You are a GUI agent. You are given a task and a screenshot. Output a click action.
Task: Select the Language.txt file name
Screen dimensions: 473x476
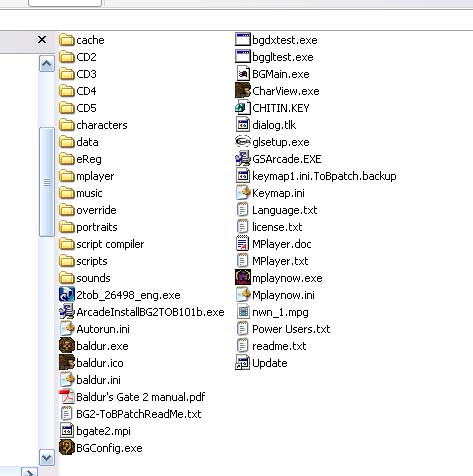[284, 210]
